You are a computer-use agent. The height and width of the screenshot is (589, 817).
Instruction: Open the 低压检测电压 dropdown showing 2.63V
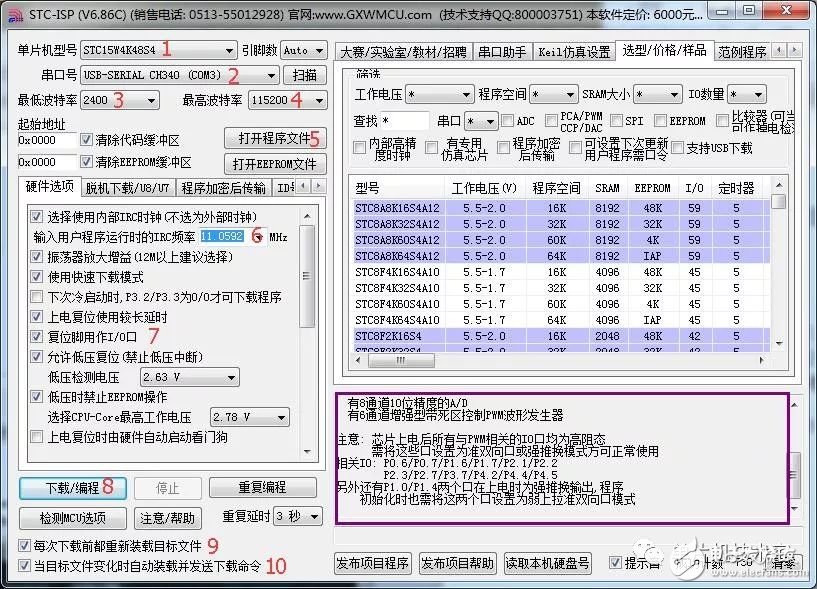point(189,376)
